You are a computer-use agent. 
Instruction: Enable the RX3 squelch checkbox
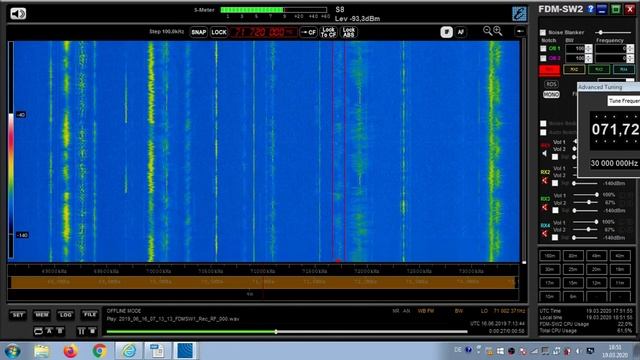[555, 210]
